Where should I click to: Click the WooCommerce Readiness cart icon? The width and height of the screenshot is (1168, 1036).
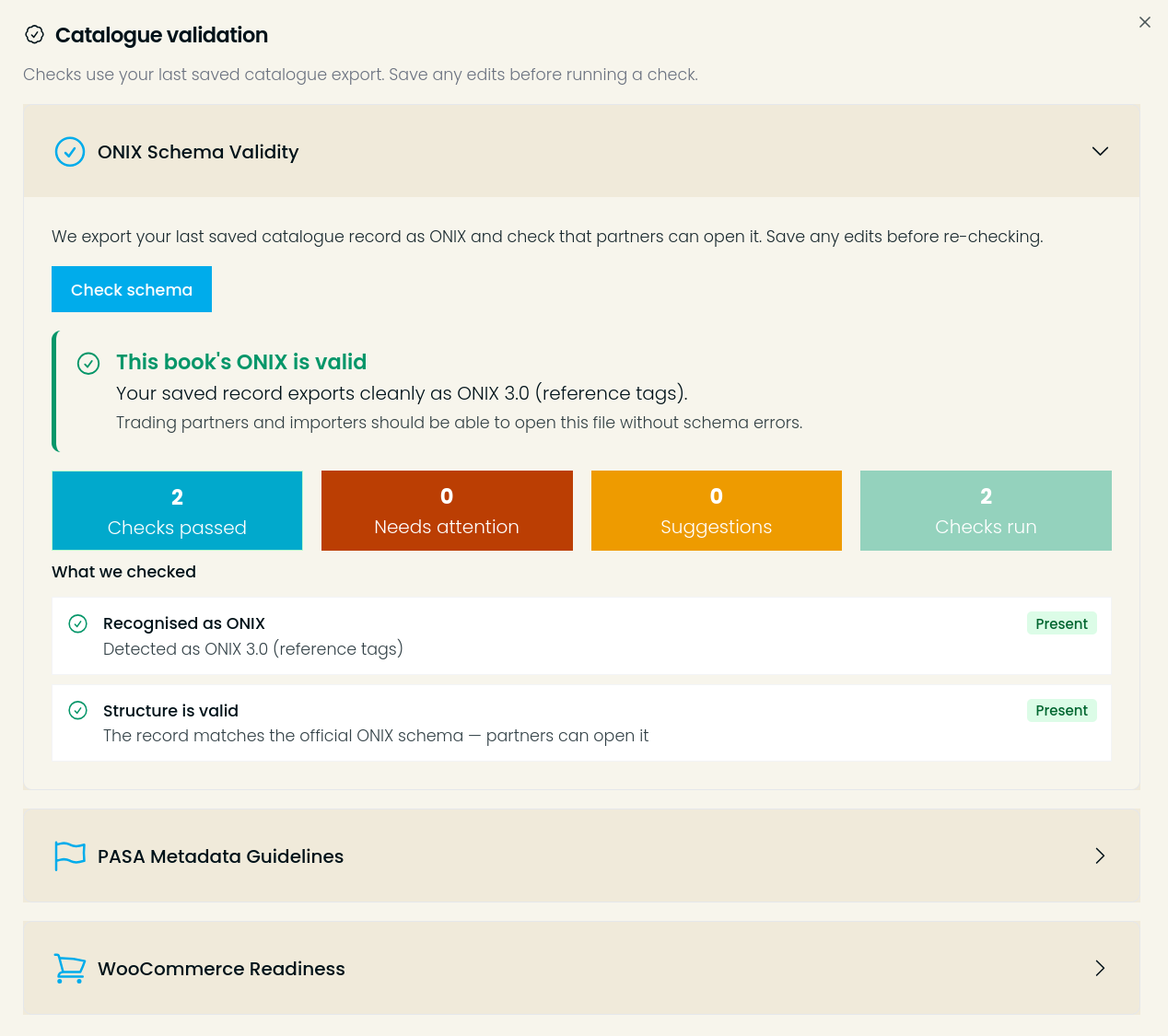pos(70,968)
